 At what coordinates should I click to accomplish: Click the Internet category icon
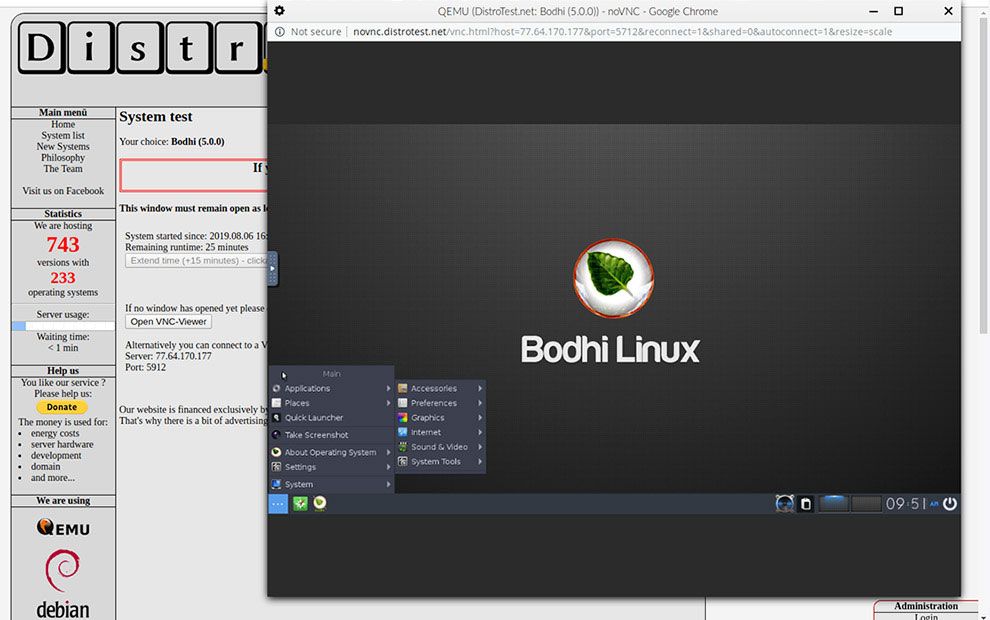(403, 432)
